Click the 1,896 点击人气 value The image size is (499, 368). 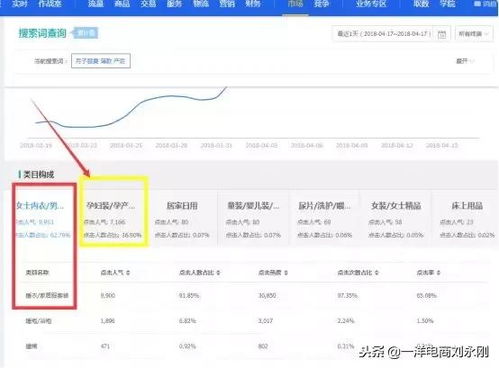pos(108,321)
